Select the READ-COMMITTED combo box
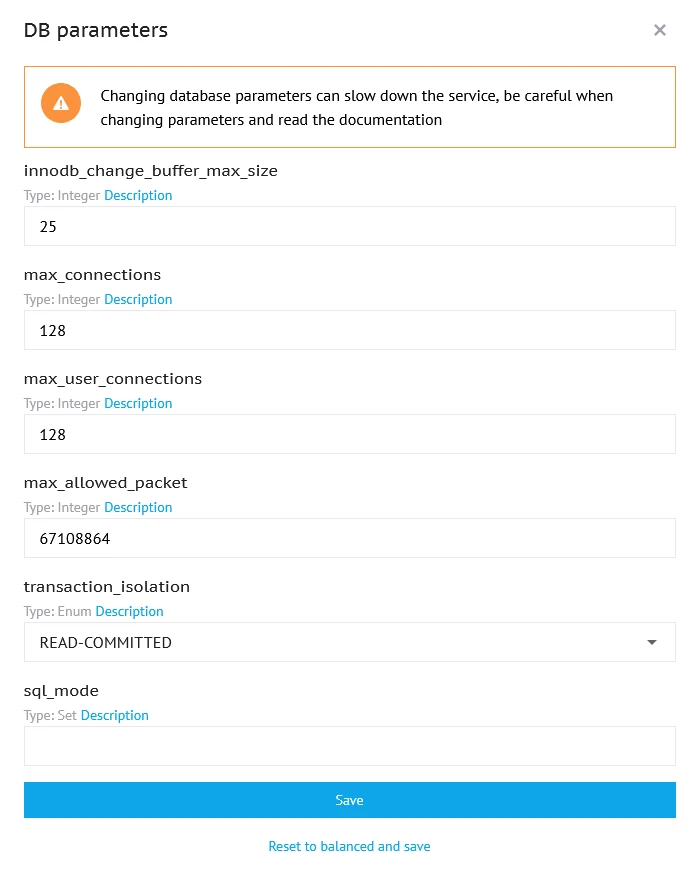700x878 pixels. pyautogui.click(x=330, y=642)
